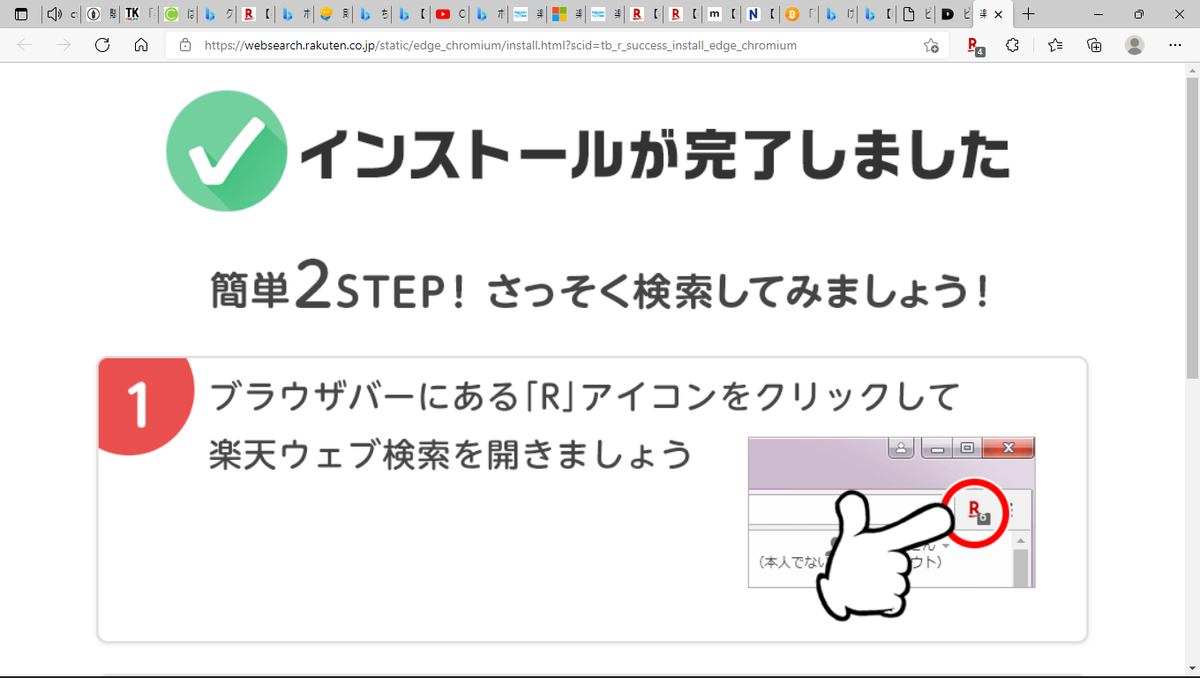Click the browser Forward arrow

click(x=64, y=45)
